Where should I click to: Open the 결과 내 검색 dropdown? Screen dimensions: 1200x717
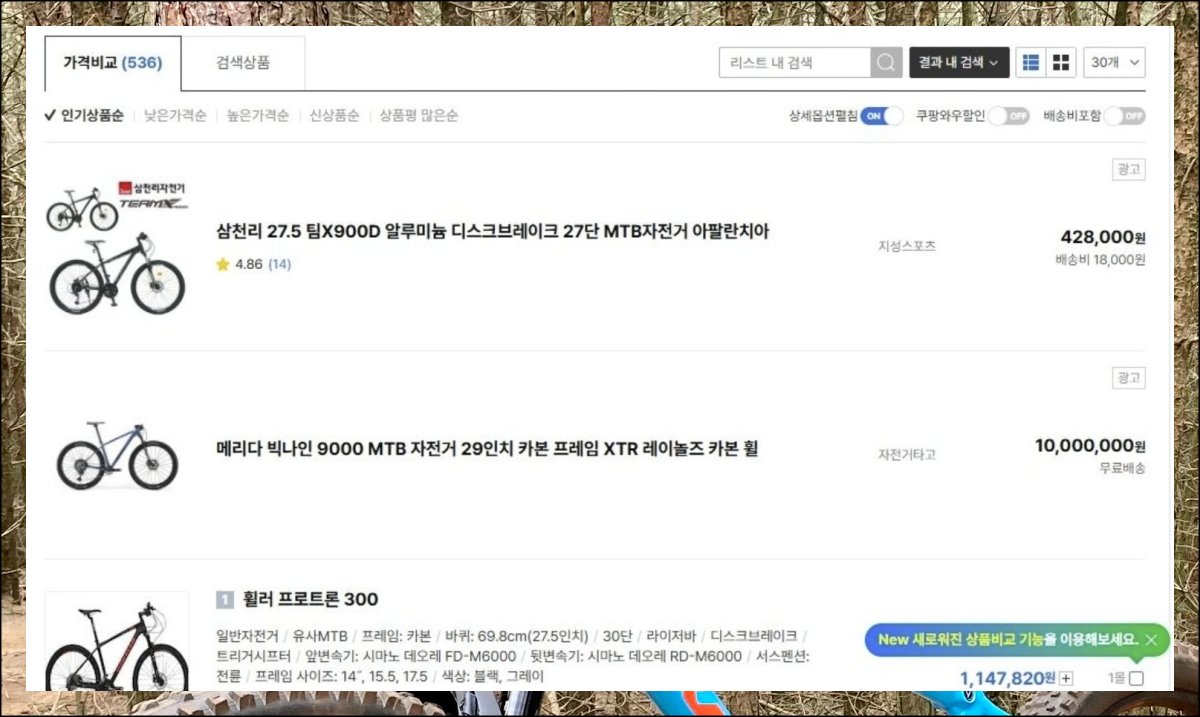959,62
